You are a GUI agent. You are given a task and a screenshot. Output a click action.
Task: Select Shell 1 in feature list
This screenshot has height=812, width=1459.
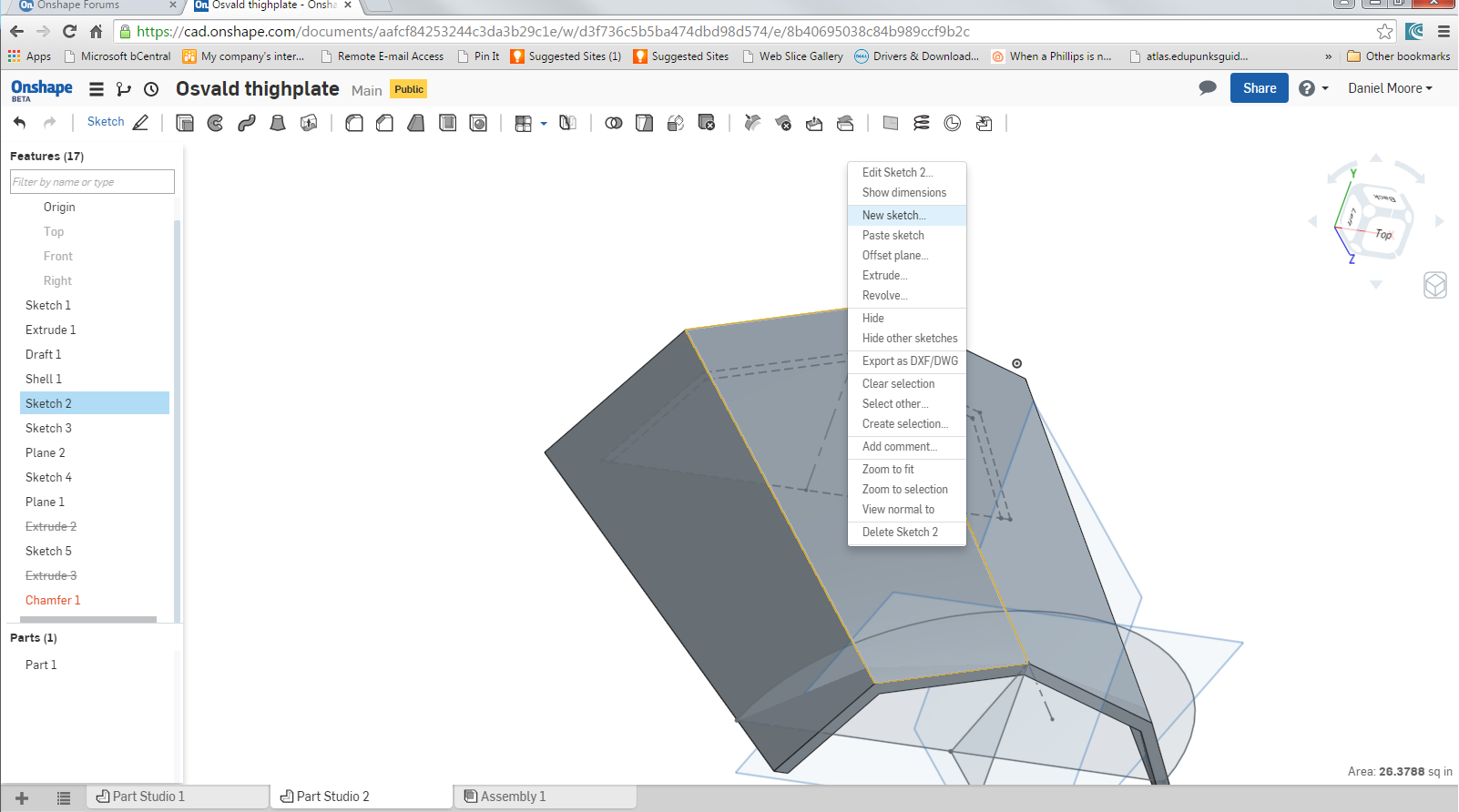tap(44, 379)
